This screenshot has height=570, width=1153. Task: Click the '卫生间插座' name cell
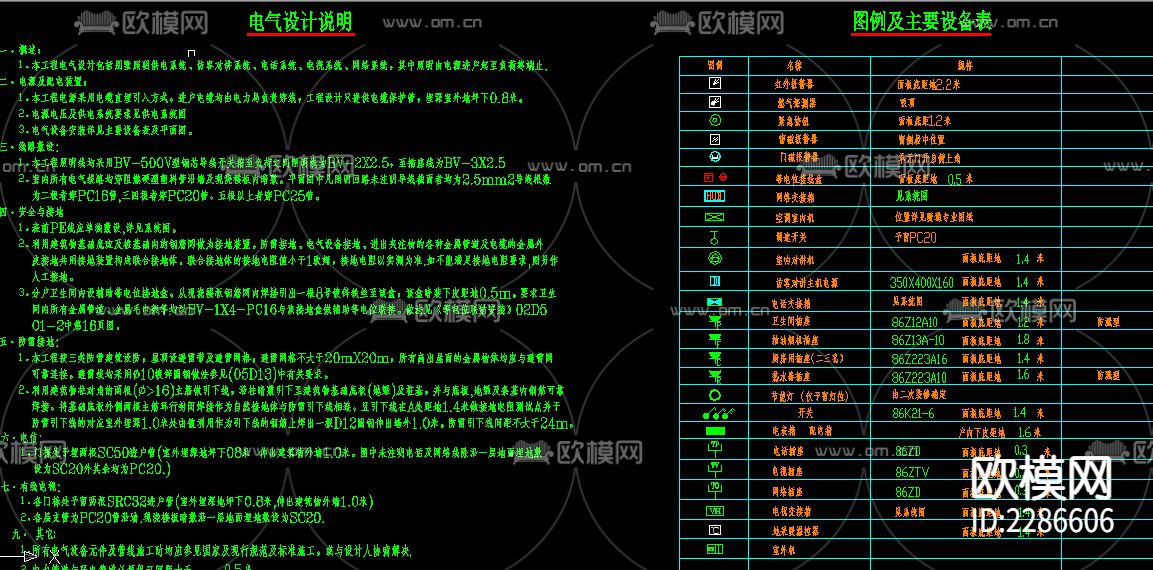click(x=790, y=321)
